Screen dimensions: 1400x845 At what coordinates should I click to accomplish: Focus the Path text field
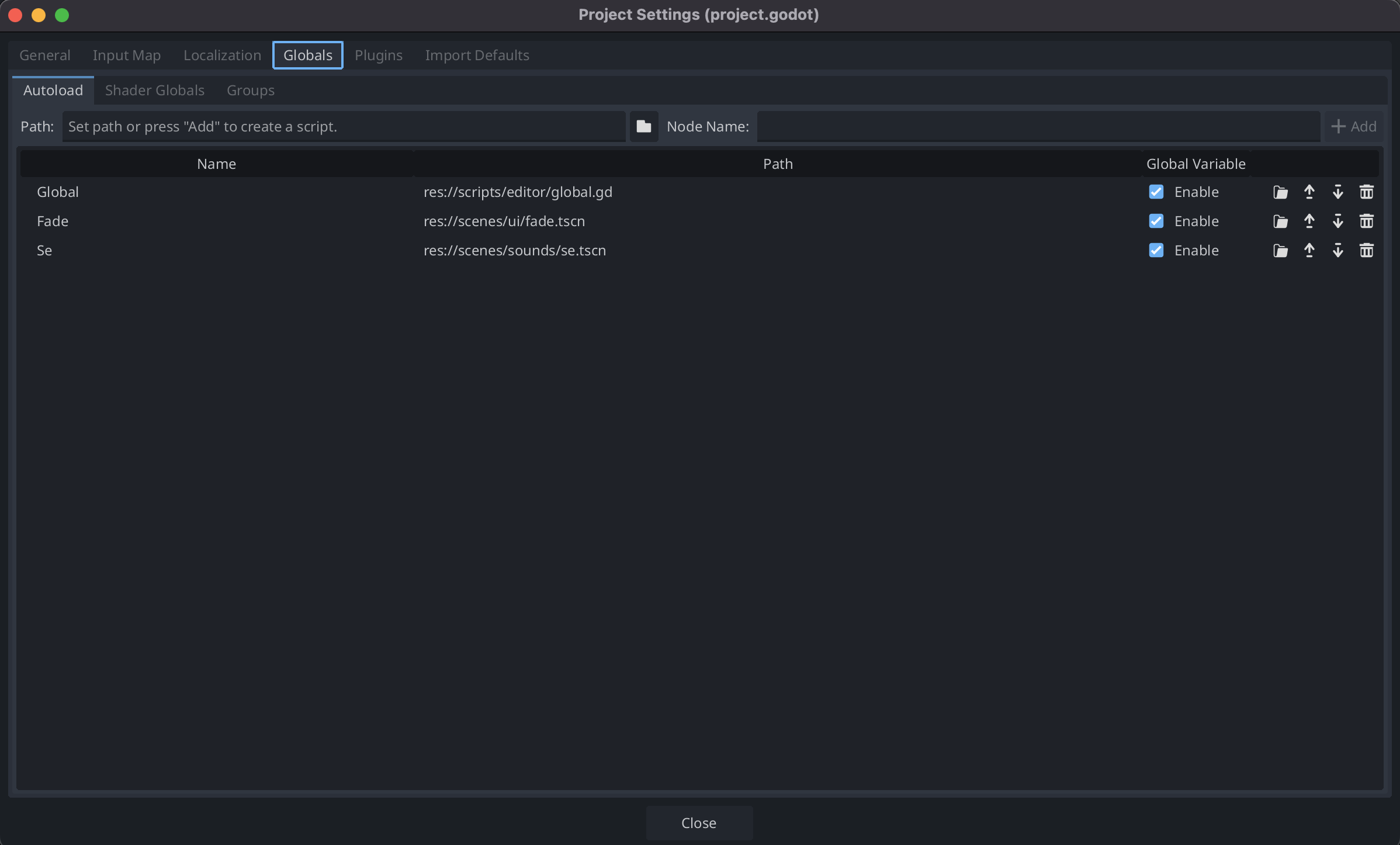click(x=344, y=127)
